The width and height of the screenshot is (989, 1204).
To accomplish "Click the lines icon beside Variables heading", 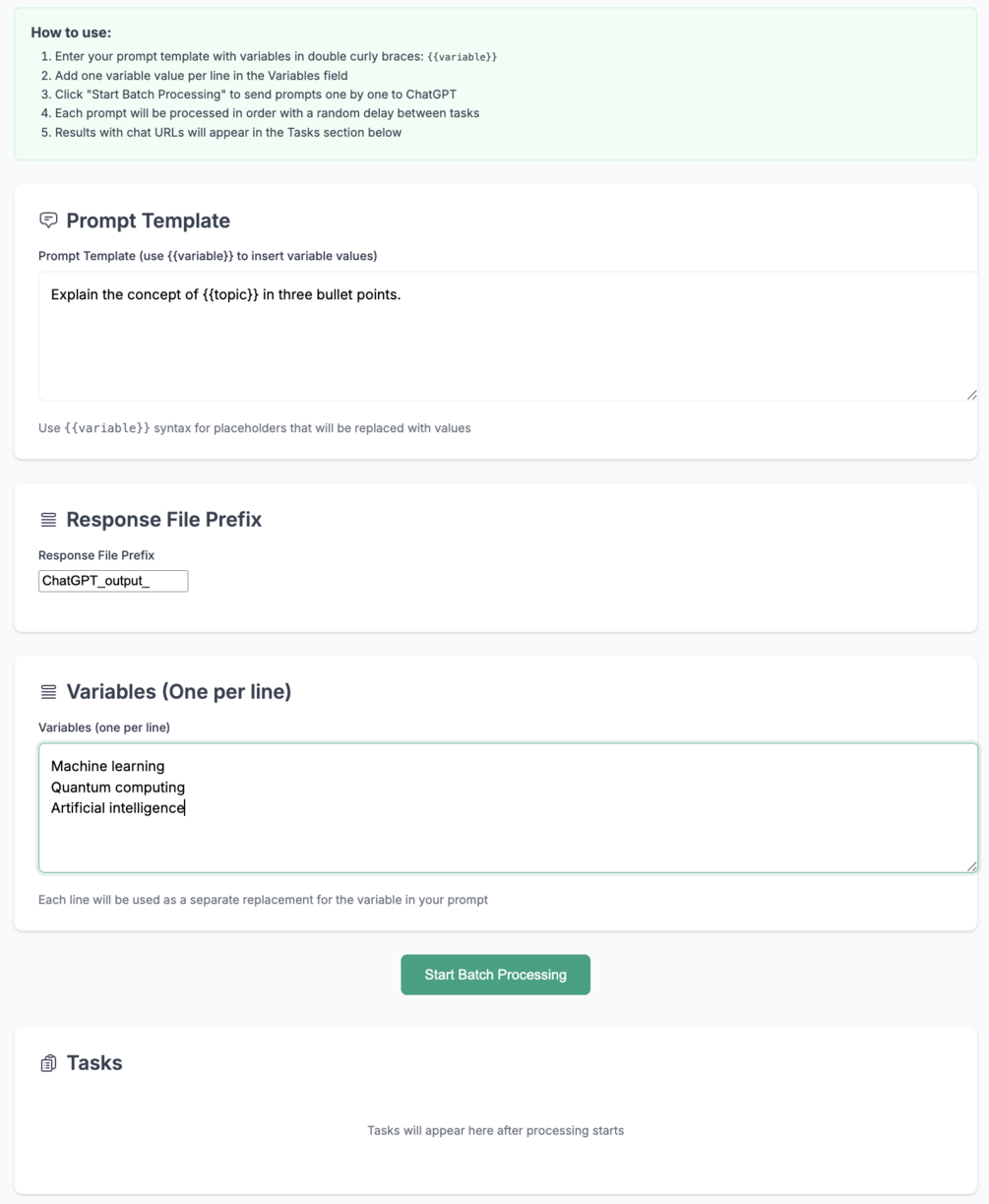I will pyautogui.click(x=47, y=692).
